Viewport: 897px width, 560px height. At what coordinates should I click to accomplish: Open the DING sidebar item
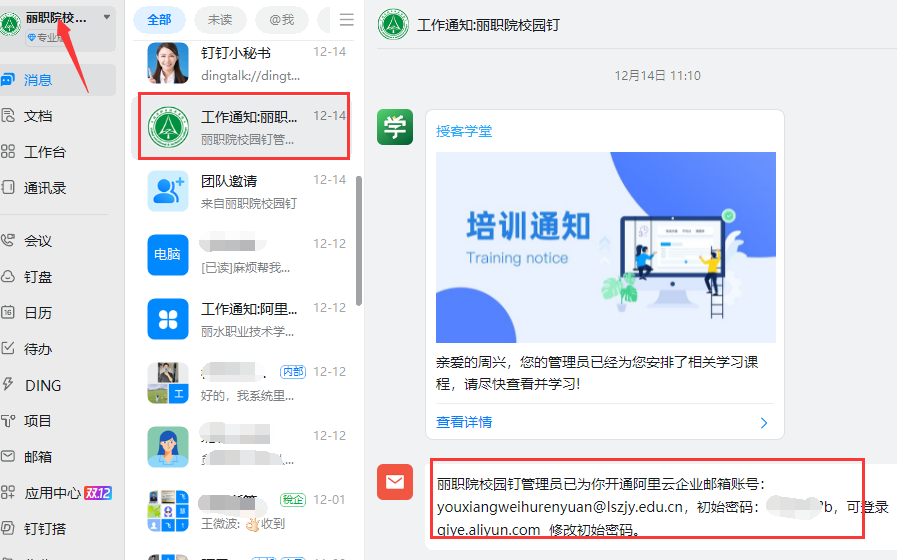coord(57,385)
